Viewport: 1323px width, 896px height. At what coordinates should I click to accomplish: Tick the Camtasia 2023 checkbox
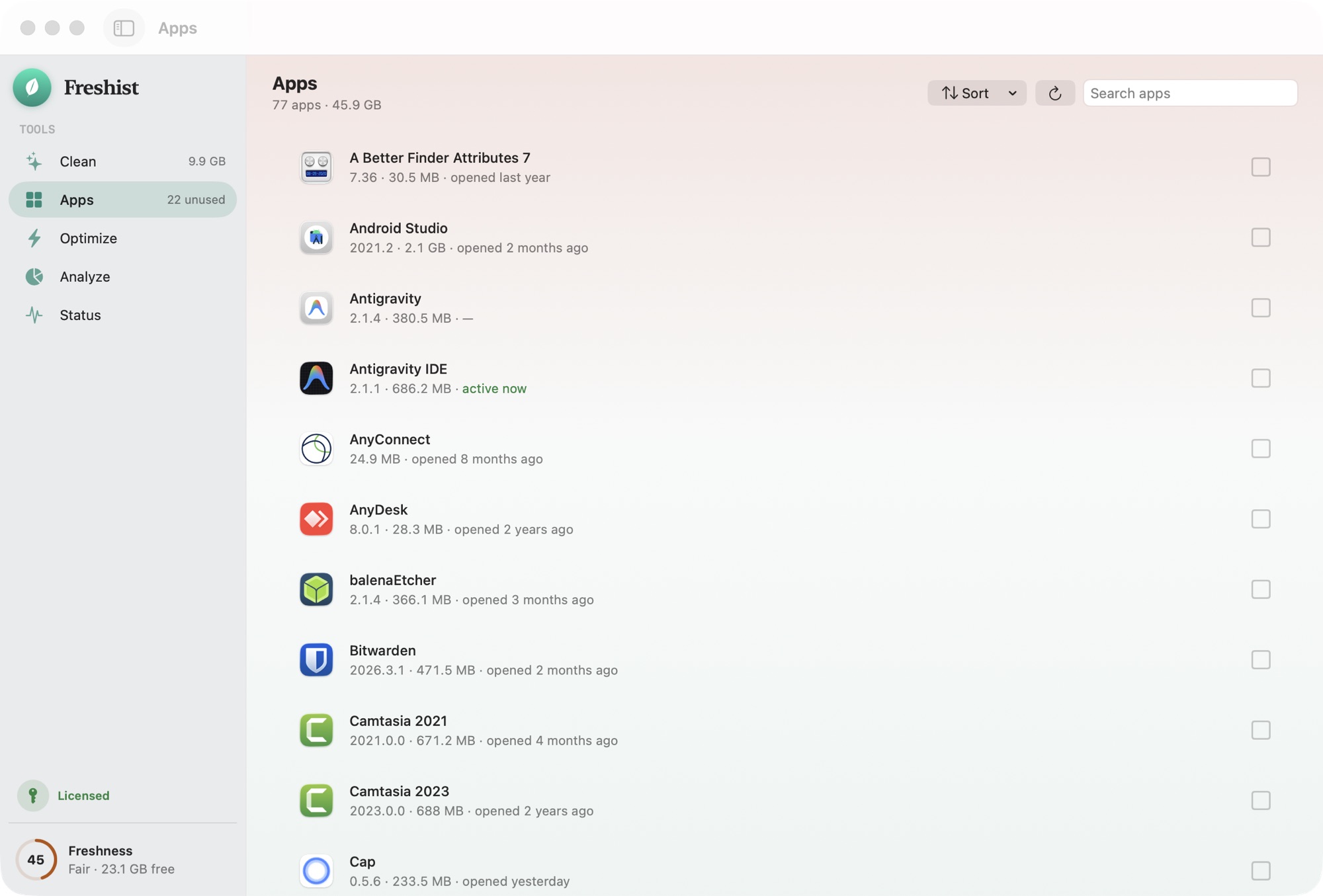tap(1261, 801)
